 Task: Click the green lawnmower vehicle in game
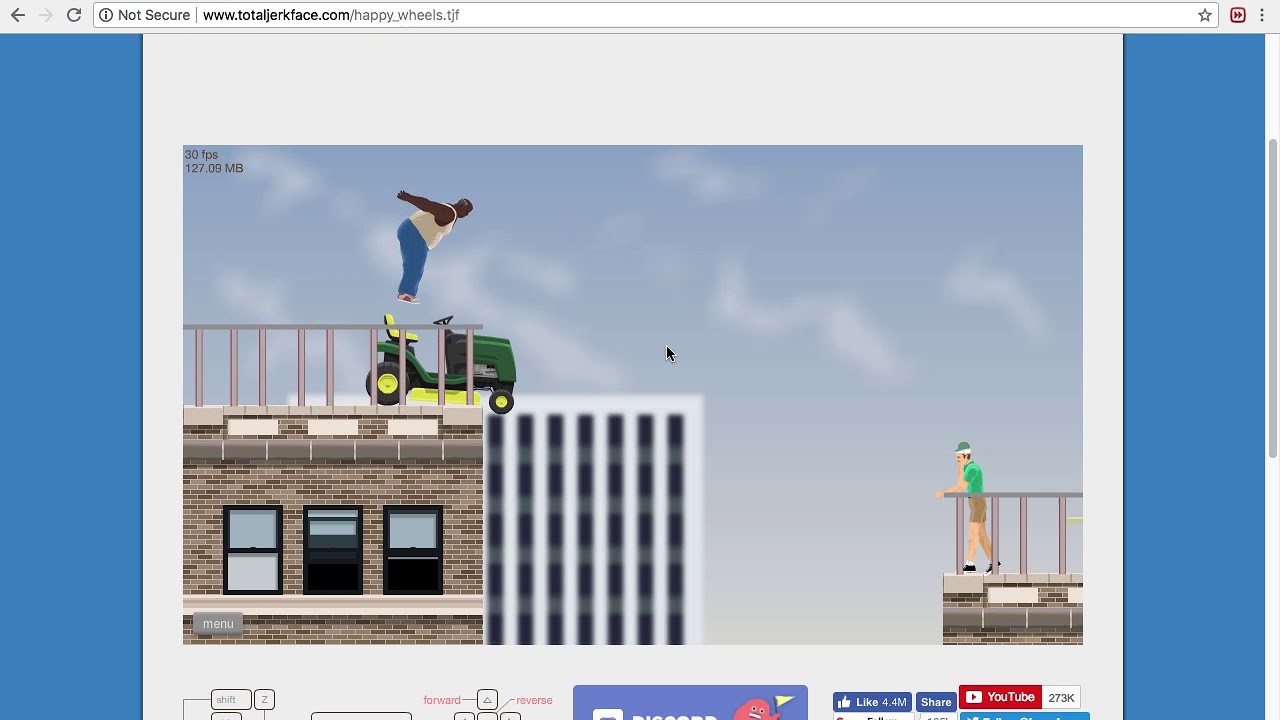tap(441, 364)
